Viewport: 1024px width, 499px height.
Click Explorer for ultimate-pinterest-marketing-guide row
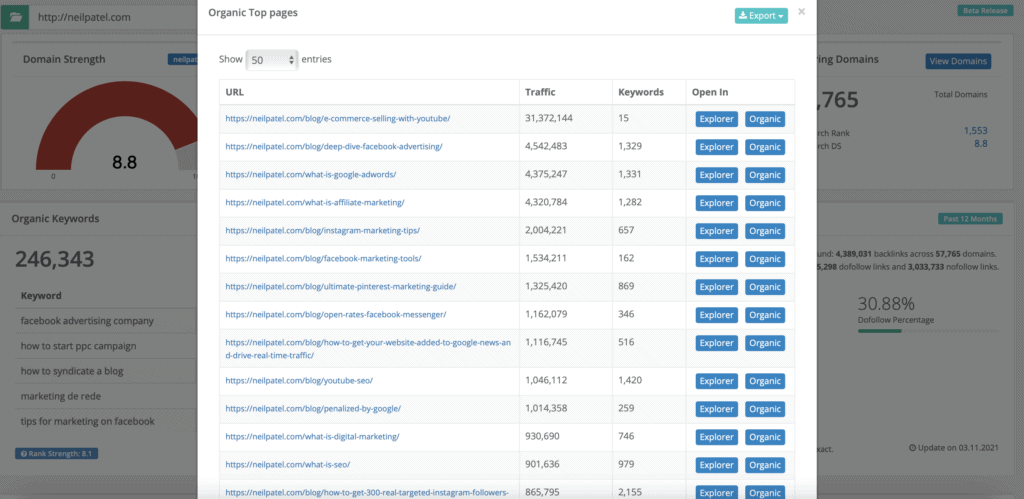tap(716, 287)
